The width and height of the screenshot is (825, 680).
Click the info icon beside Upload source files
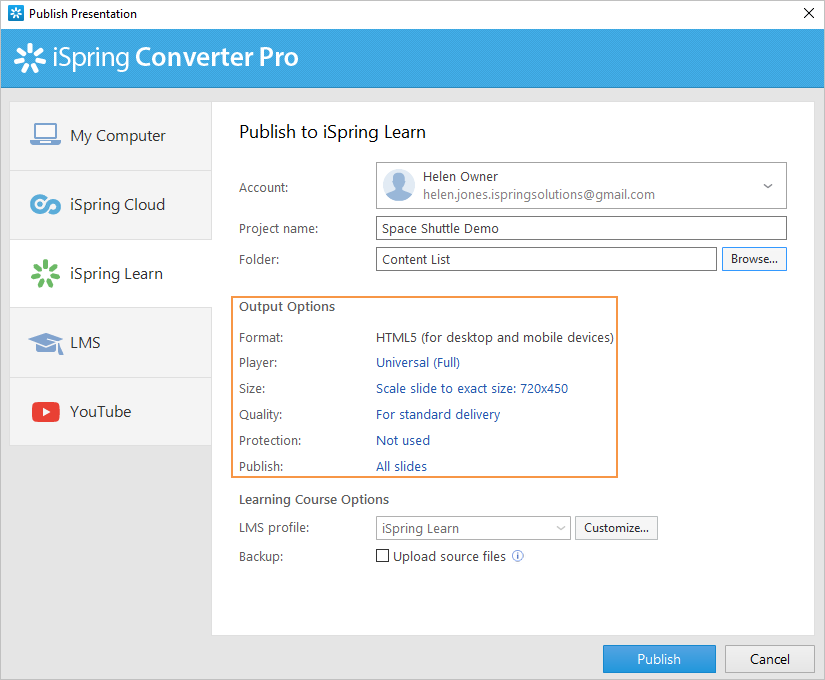click(x=518, y=557)
